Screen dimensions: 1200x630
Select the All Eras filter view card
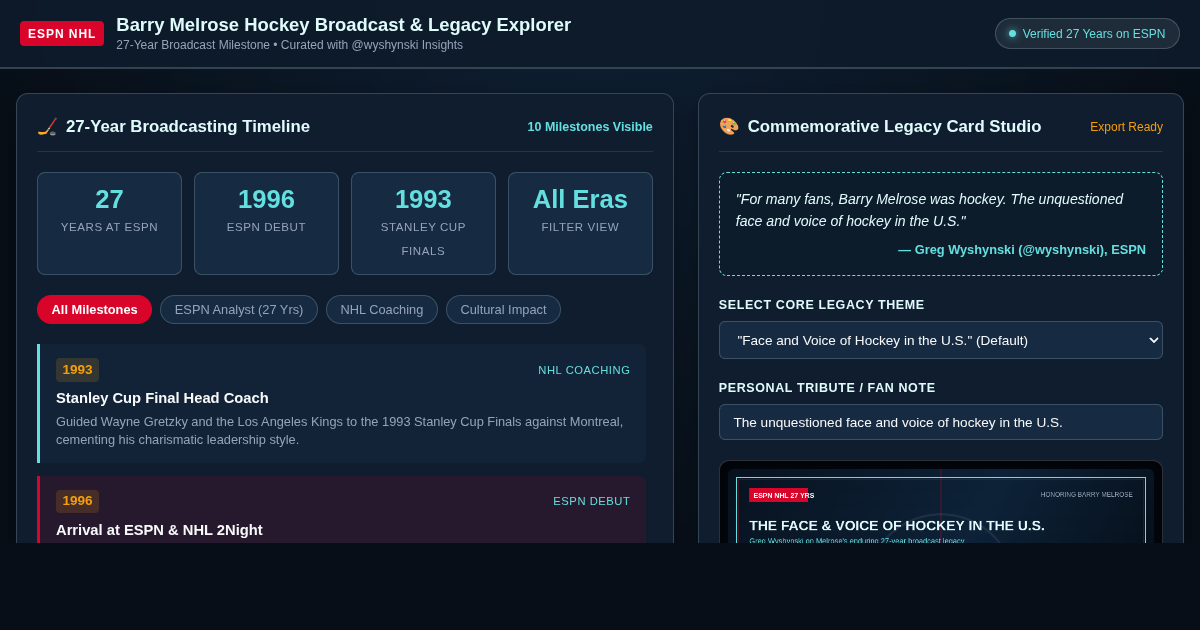[580, 223]
